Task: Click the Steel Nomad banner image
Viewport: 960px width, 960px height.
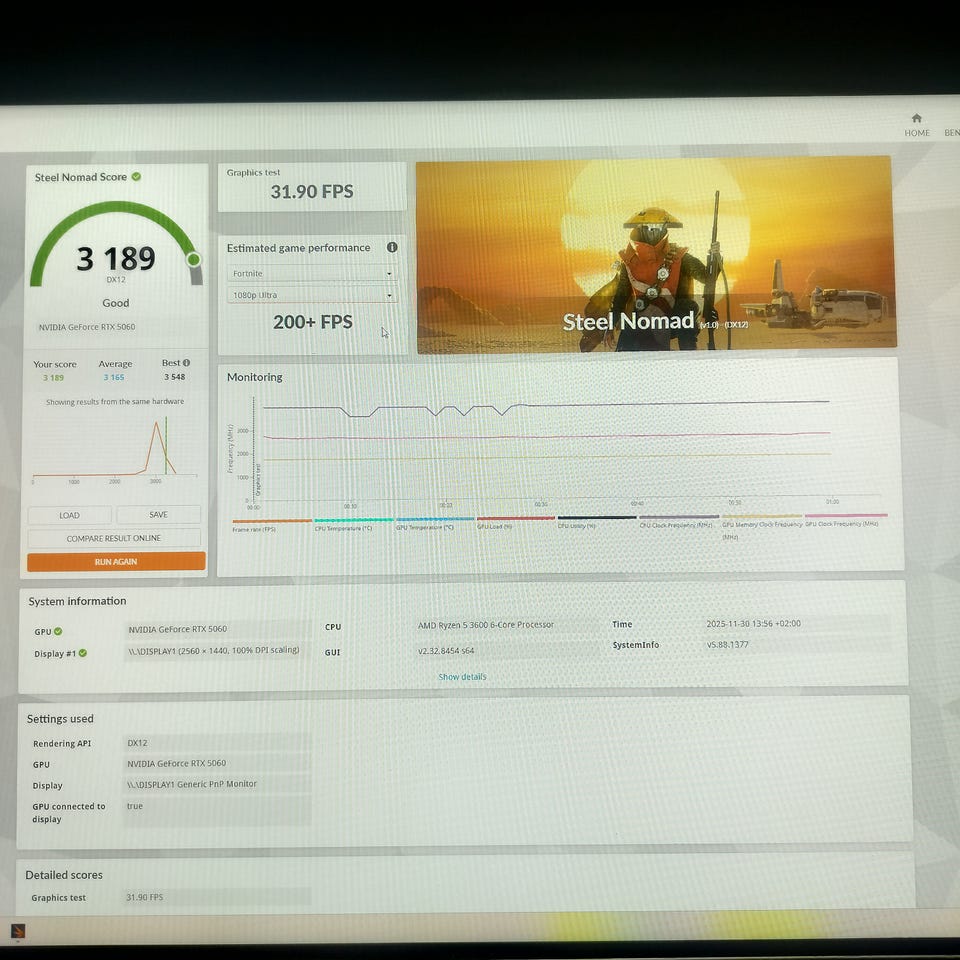Action: (x=655, y=254)
